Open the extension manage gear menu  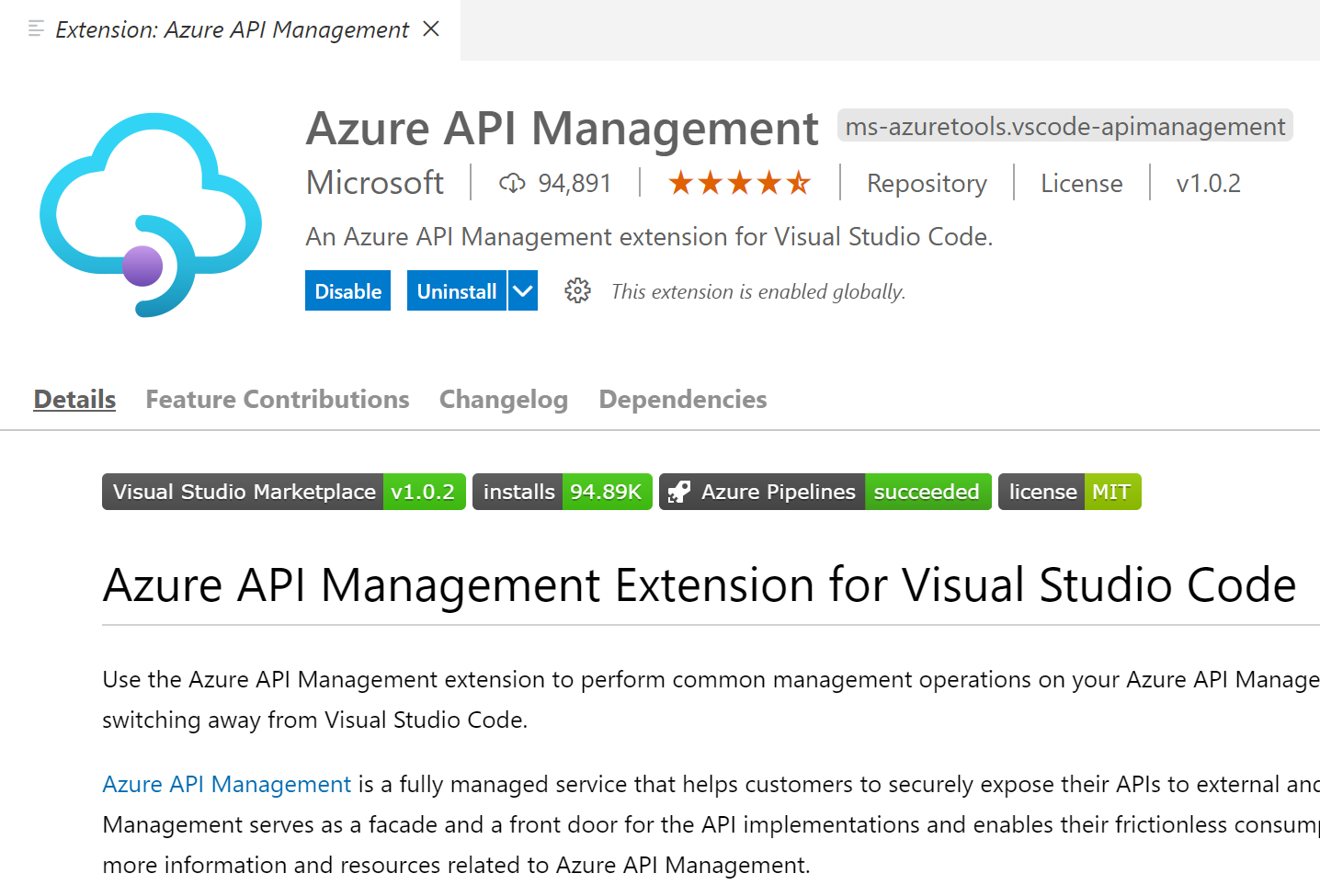pos(577,290)
